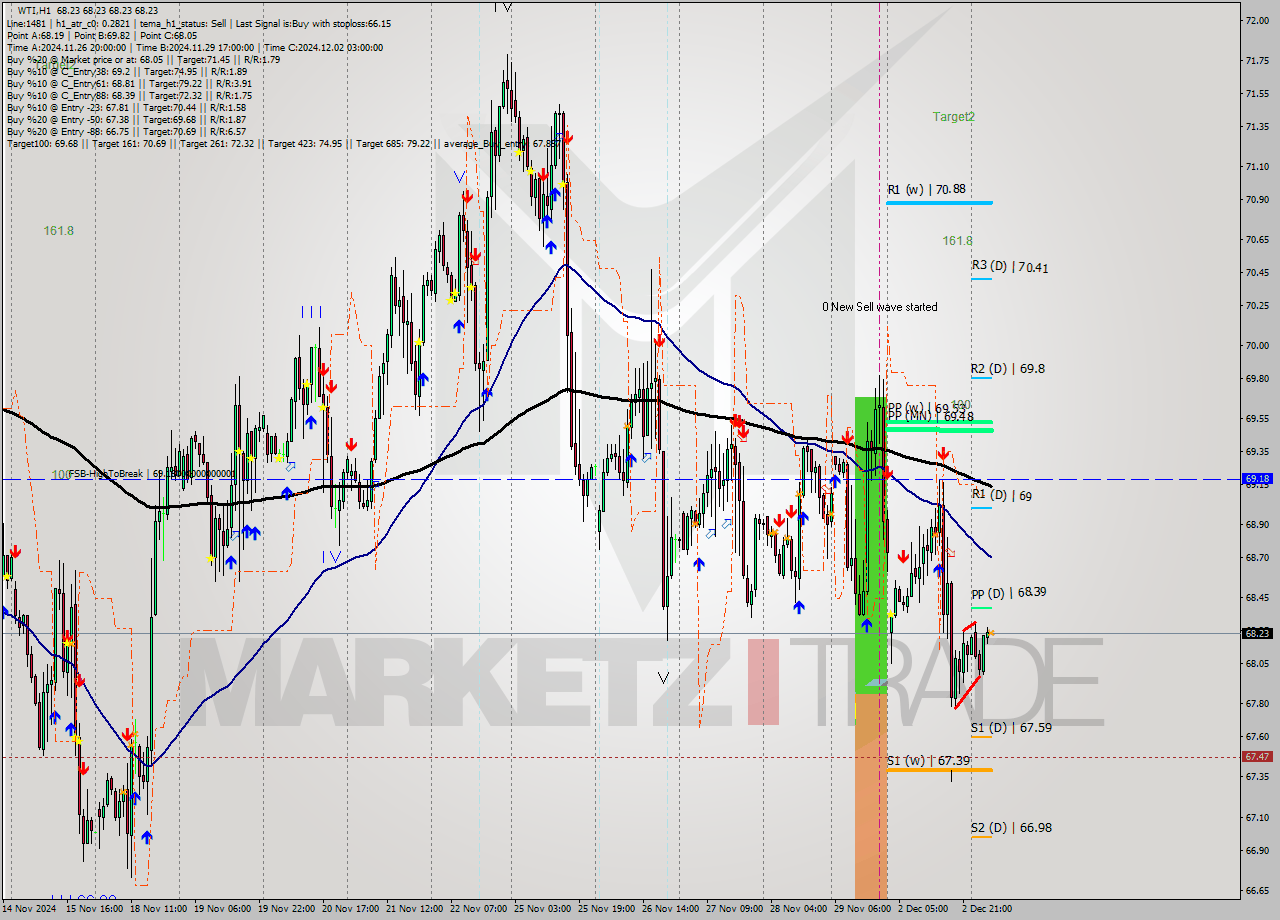Click the 'S1 (D) | 67.59' support label
The height and width of the screenshot is (920, 1280).
(1011, 728)
